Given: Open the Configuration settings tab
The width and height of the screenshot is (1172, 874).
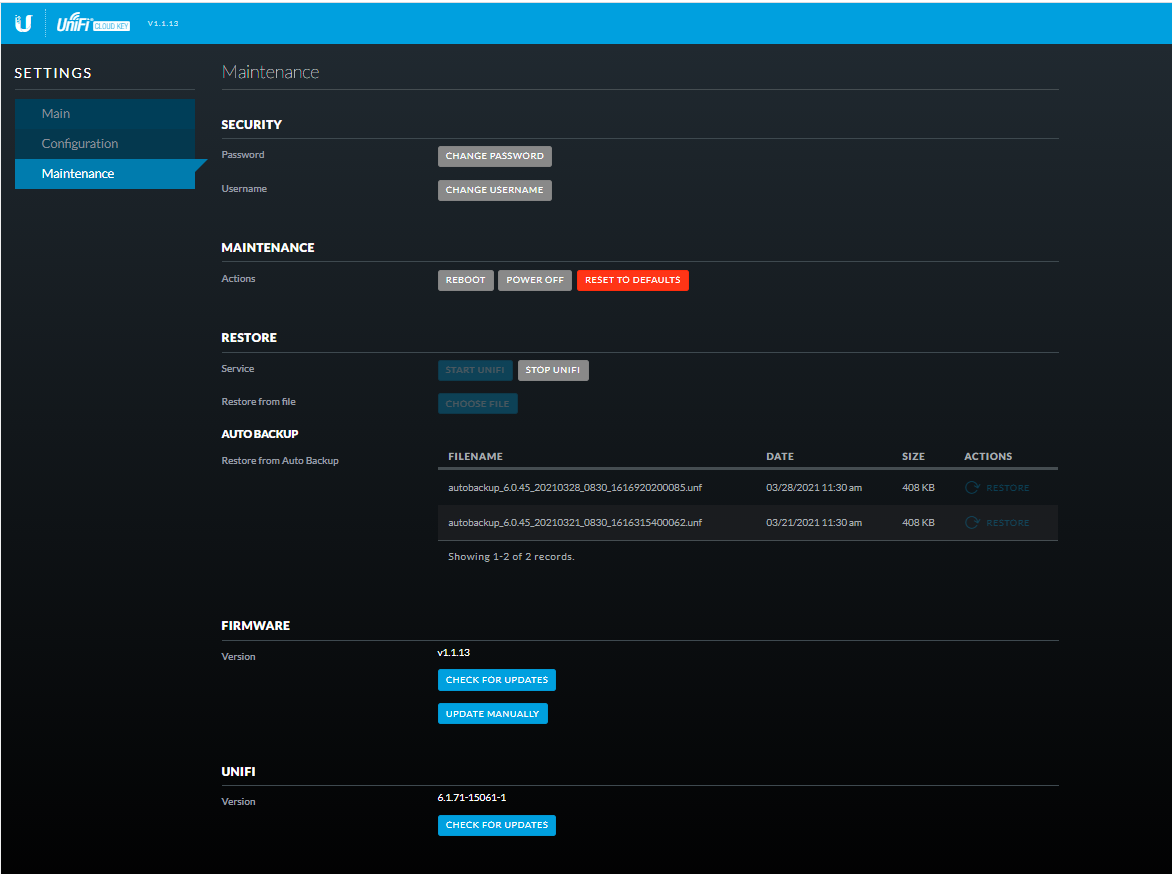Looking at the screenshot, I should [80, 144].
